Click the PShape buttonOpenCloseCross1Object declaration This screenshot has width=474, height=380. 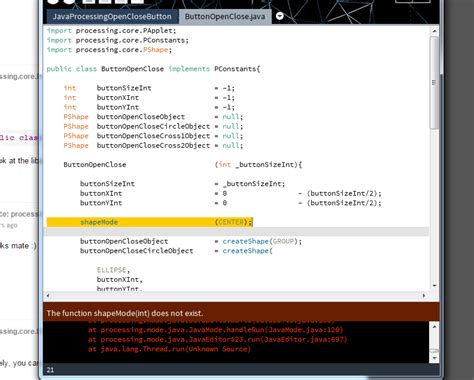[153, 136]
